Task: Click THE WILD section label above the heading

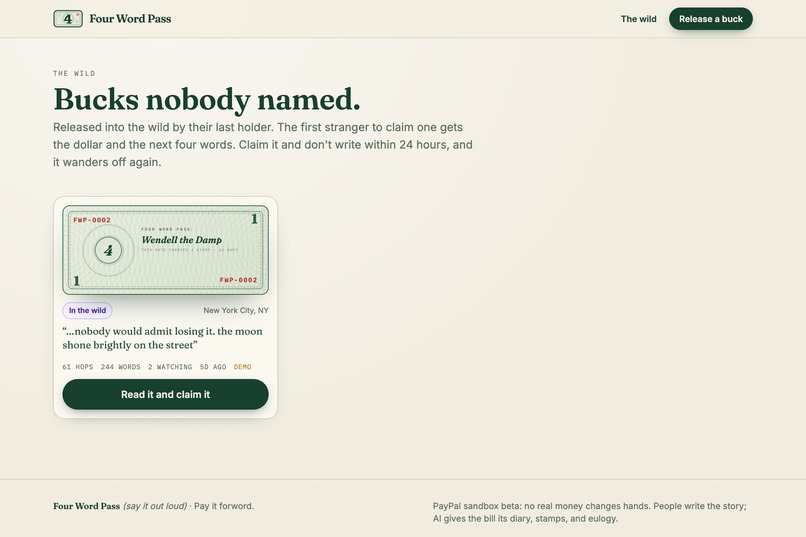Action: click(x=74, y=73)
